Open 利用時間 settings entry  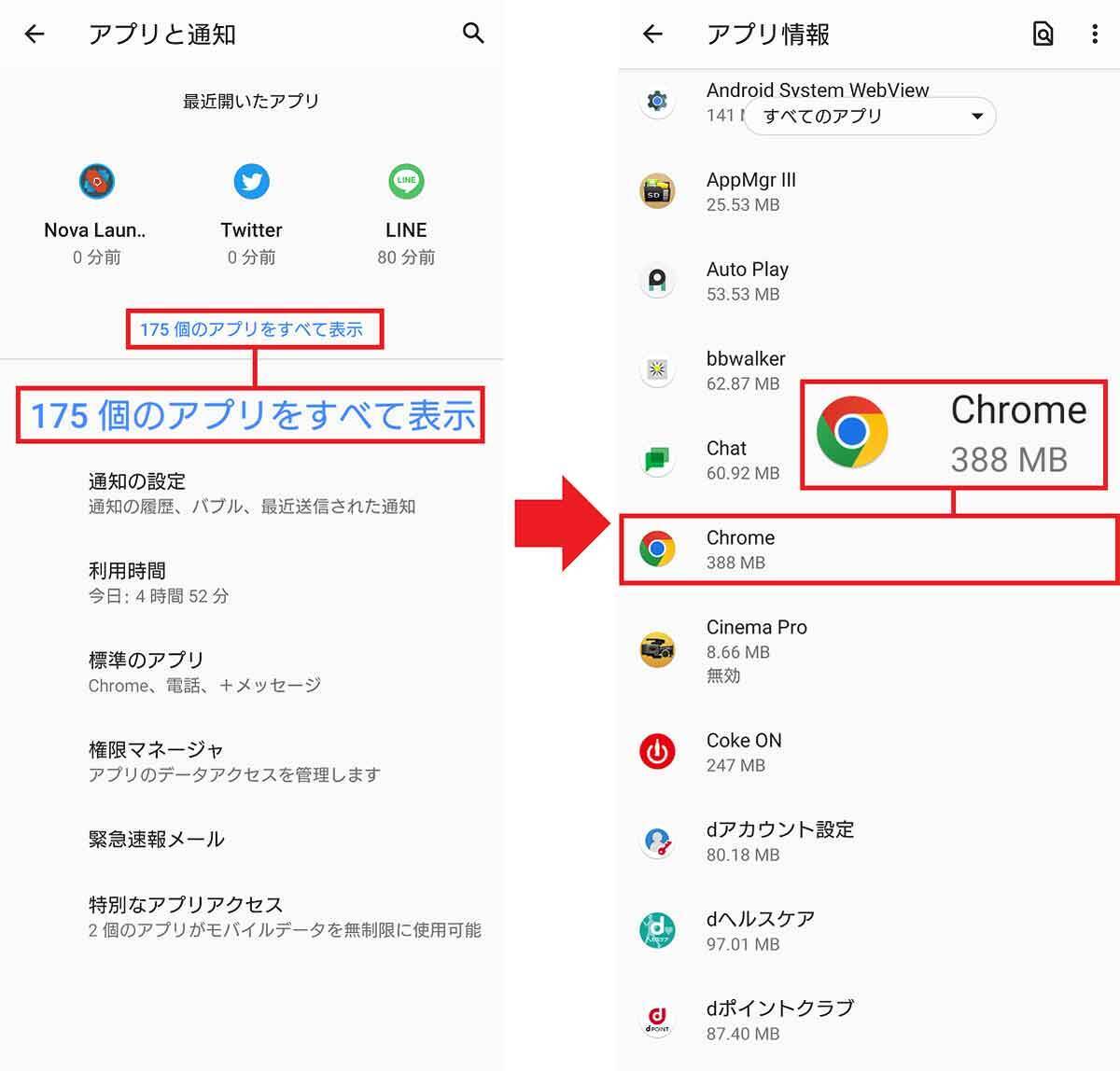pyautogui.click(x=252, y=583)
